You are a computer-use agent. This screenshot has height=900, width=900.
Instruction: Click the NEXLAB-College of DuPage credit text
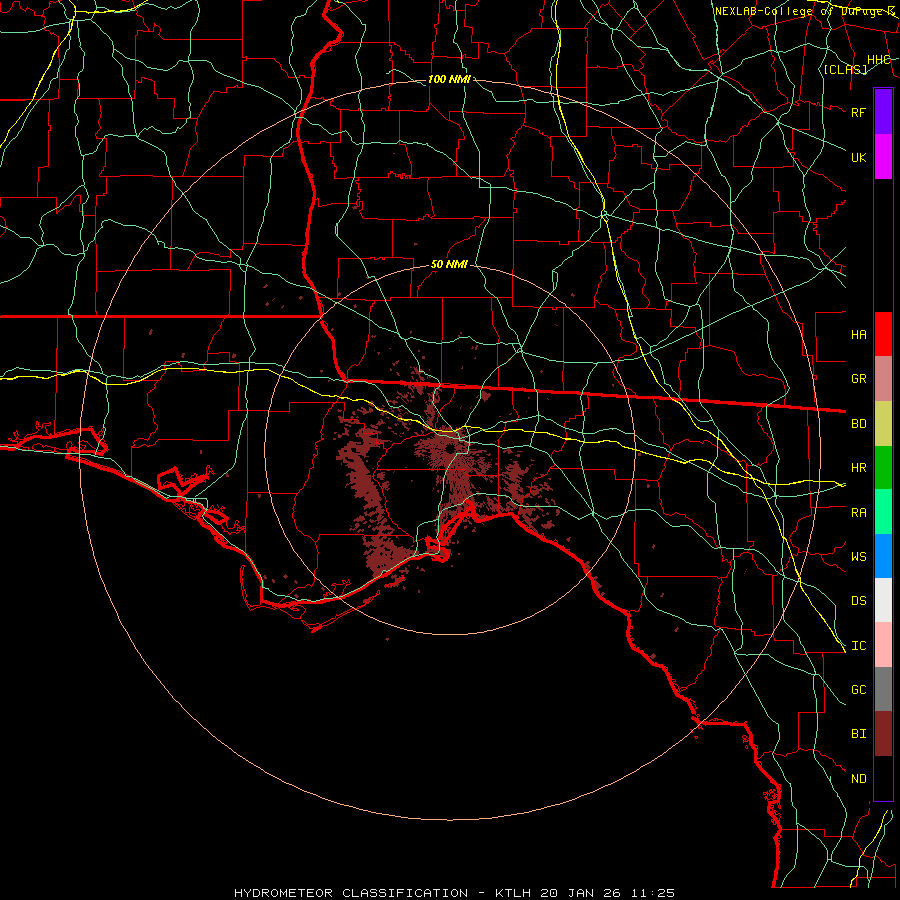804,11
